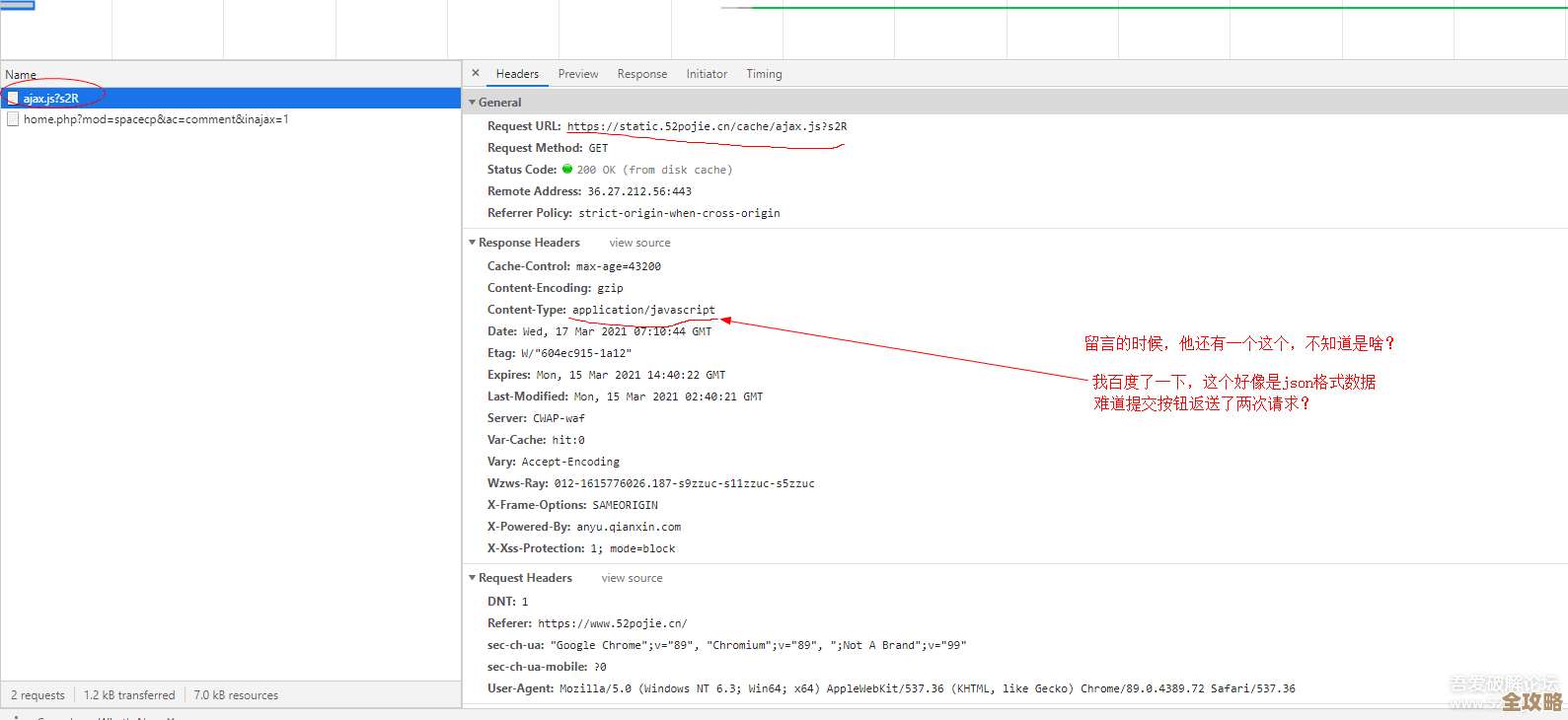Collapse the Request Headers section
This screenshot has width=1568, height=720.
click(473, 578)
